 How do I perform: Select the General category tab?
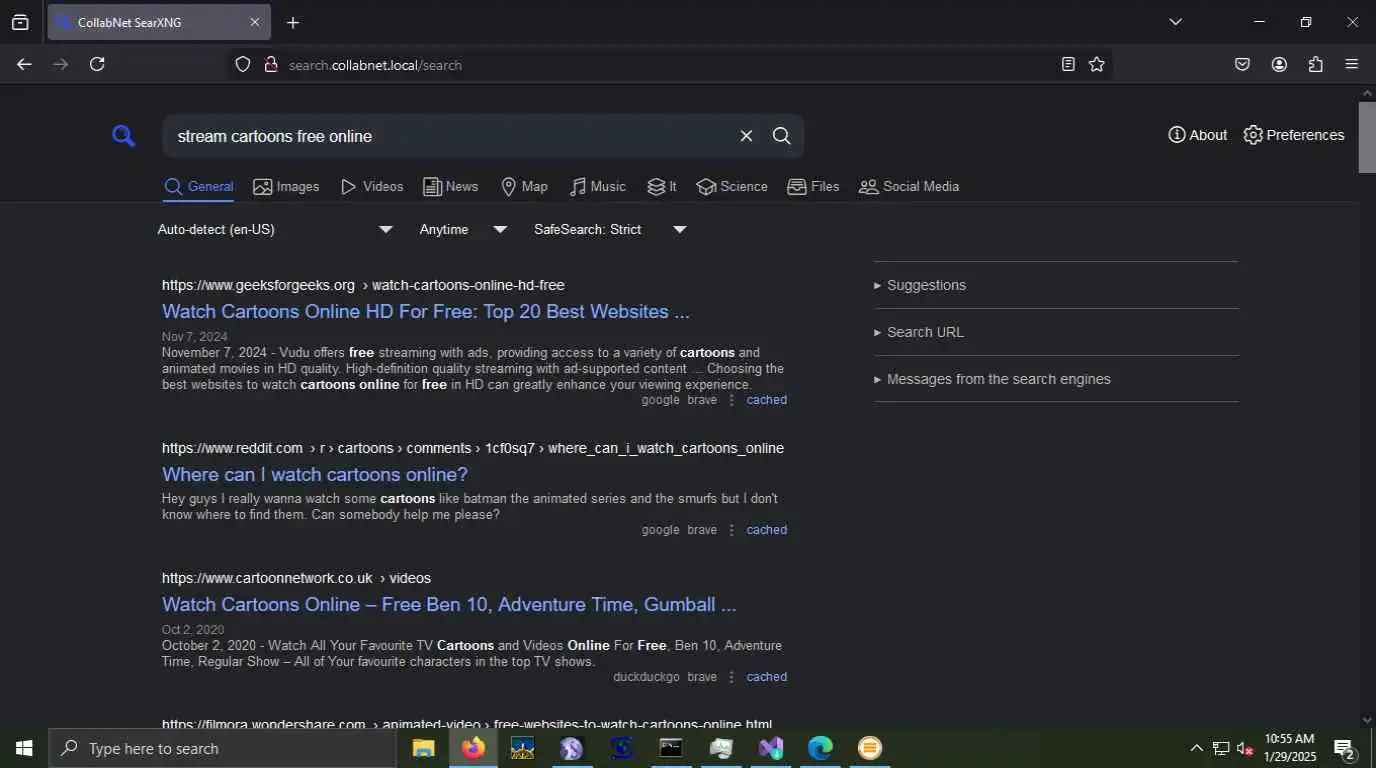pos(199,186)
